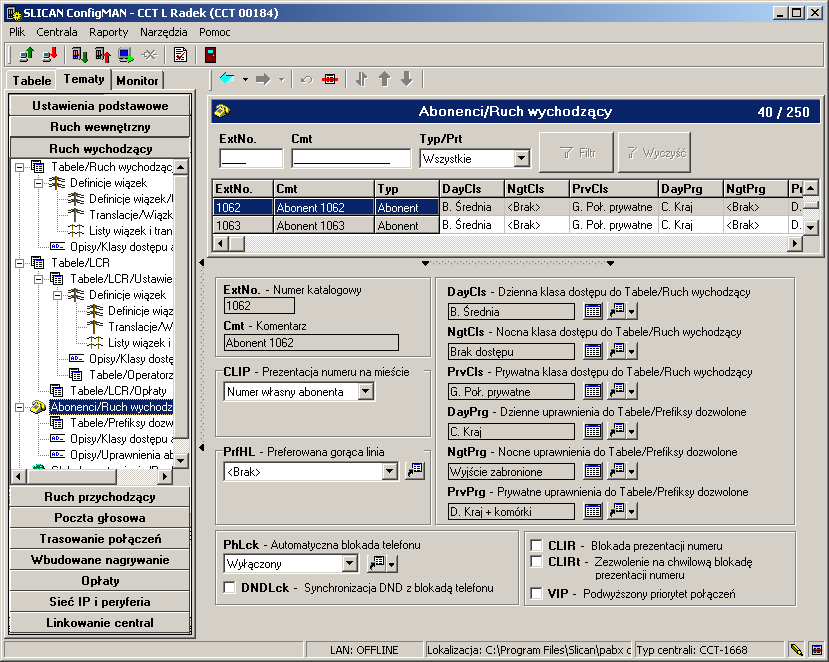Viewport: 829px width, 662px height.
Task: Select the Tabele/LCR/Opłaty tree item
Action: click(118, 391)
